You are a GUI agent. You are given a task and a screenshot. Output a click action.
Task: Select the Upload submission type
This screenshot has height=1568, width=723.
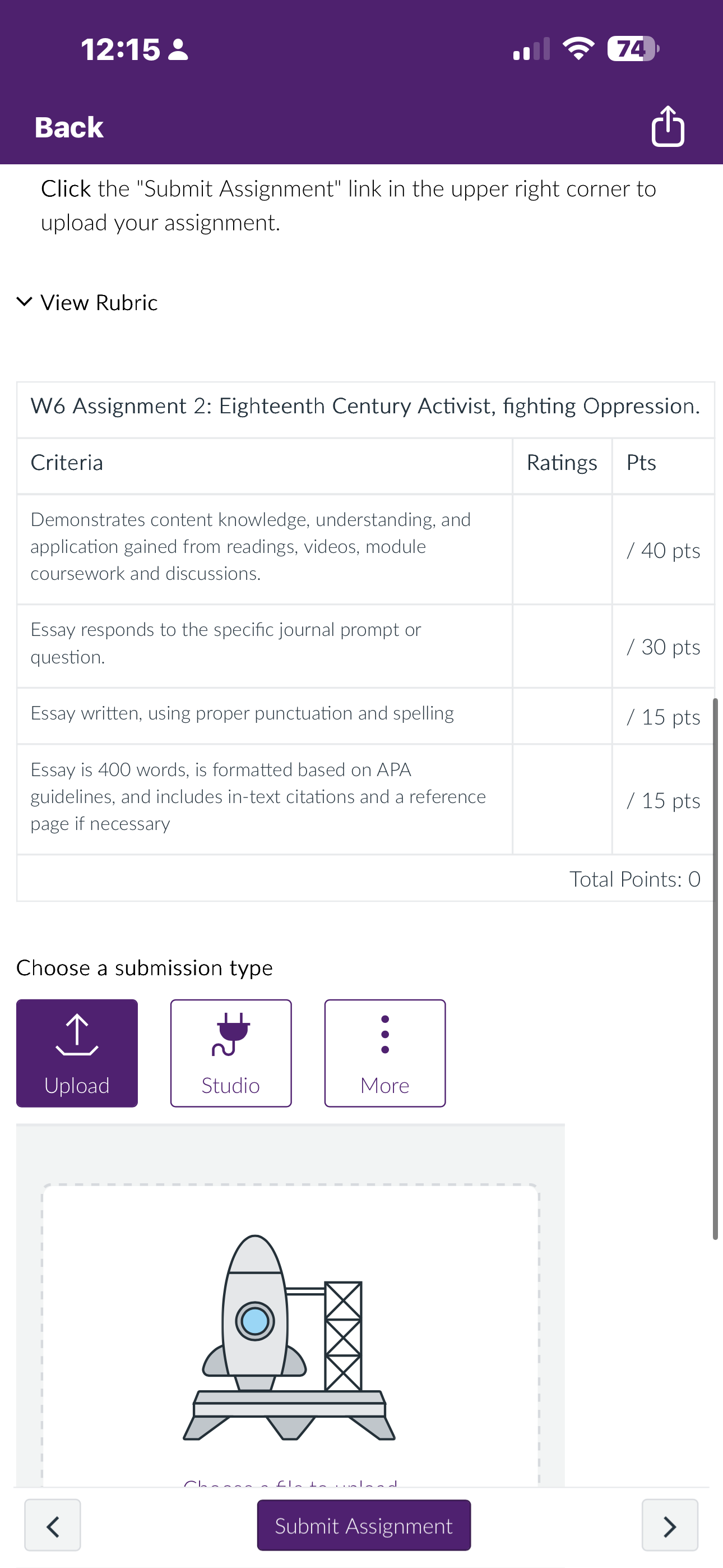tap(77, 1053)
